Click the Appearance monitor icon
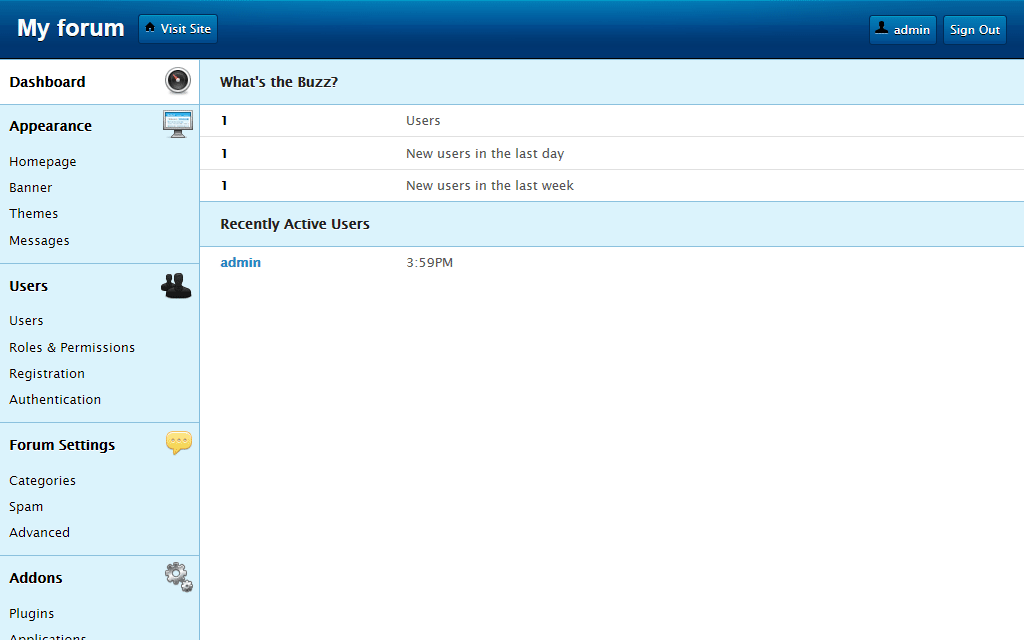The width and height of the screenshot is (1024, 640). tap(178, 125)
